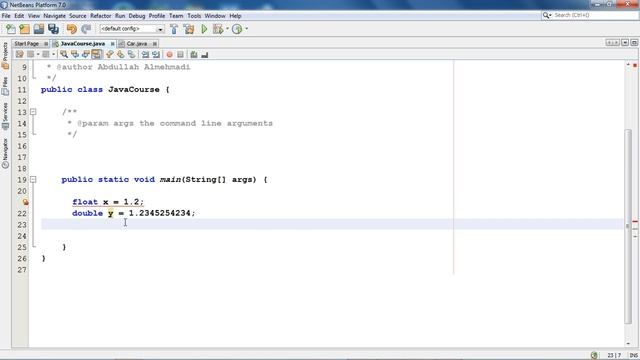This screenshot has width=640, height=360.
Task: Click the Clean and Build Project icon
Action: [x=189, y=29]
